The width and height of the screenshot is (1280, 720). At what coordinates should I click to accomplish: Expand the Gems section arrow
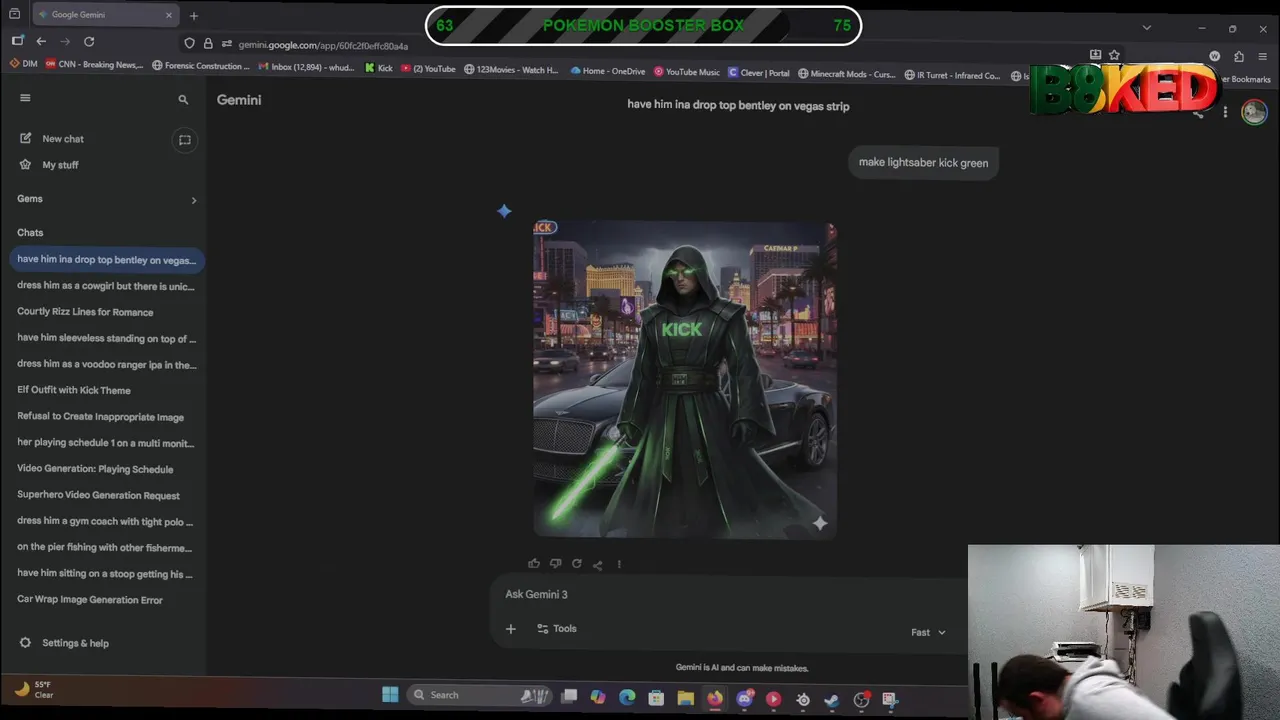[x=194, y=200]
